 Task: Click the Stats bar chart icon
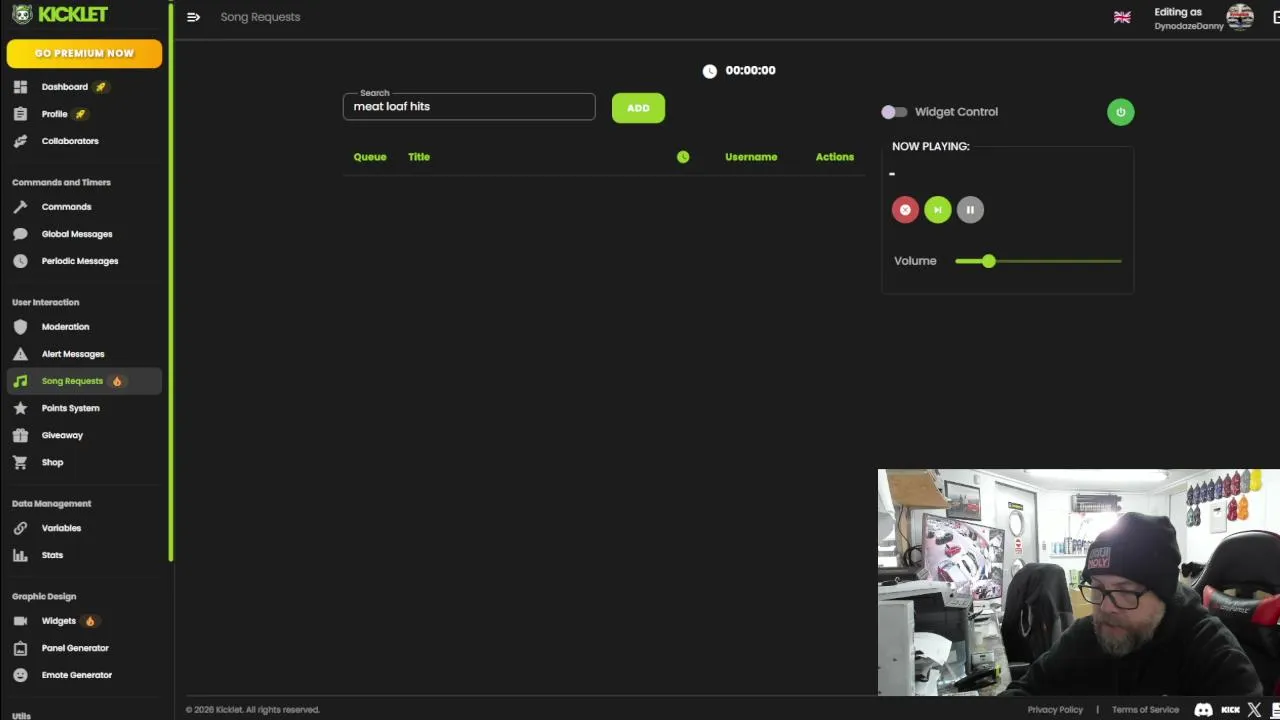pos(20,555)
